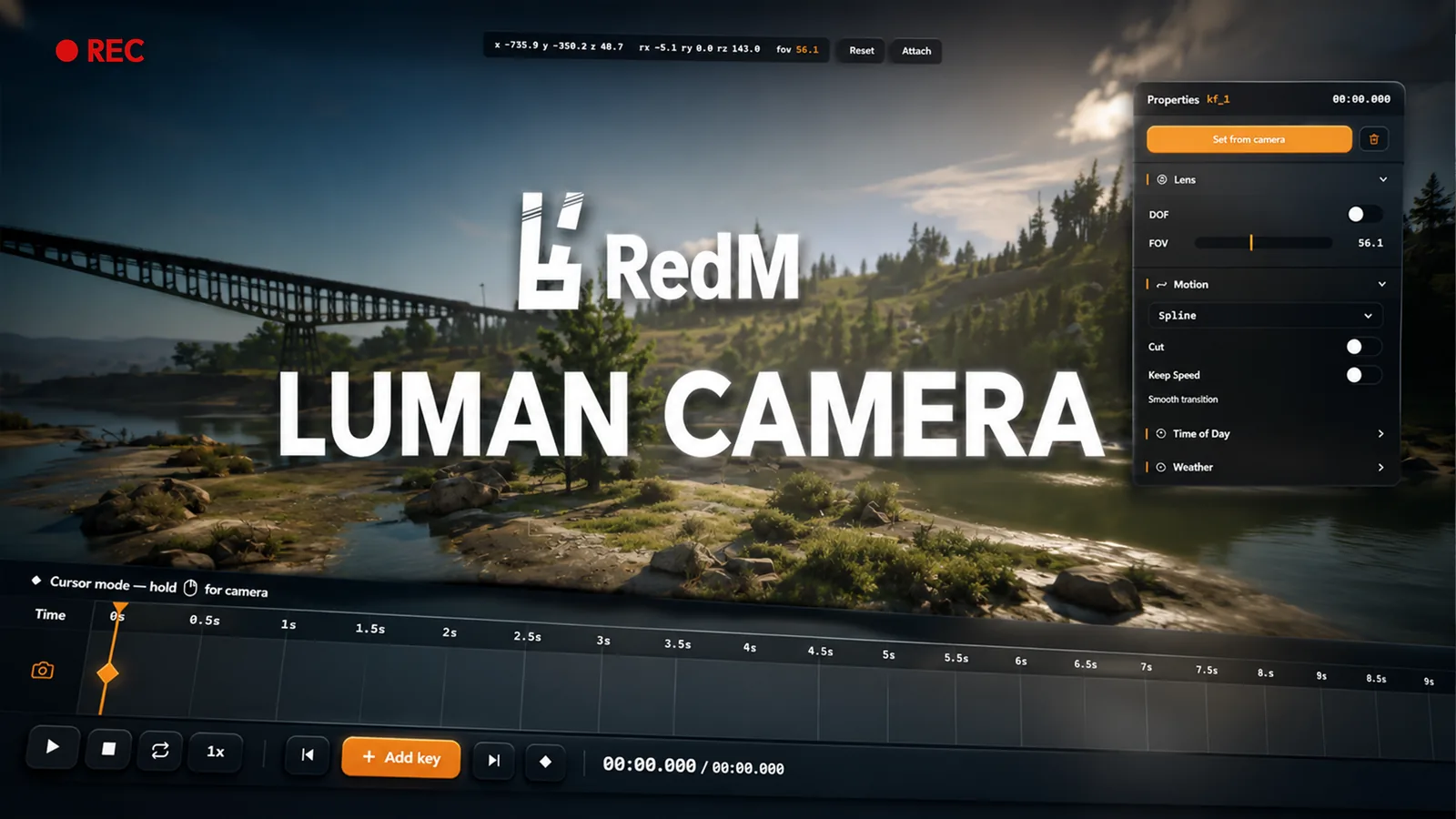1456x819 pixels.
Task: Click the camera position coordinates readout
Action: tap(559, 45)
